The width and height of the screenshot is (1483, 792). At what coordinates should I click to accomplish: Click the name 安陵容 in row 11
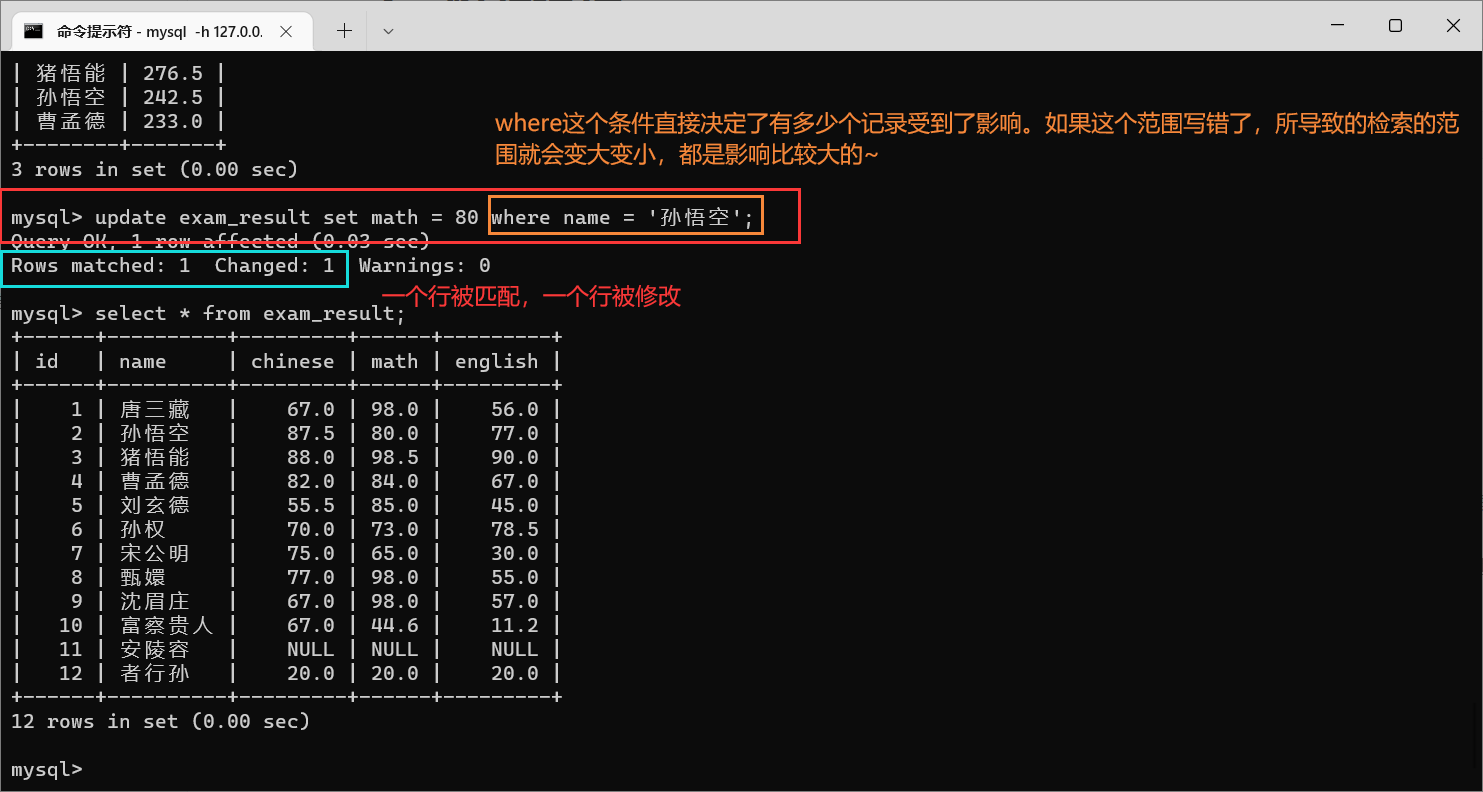[x=154, y=649]
